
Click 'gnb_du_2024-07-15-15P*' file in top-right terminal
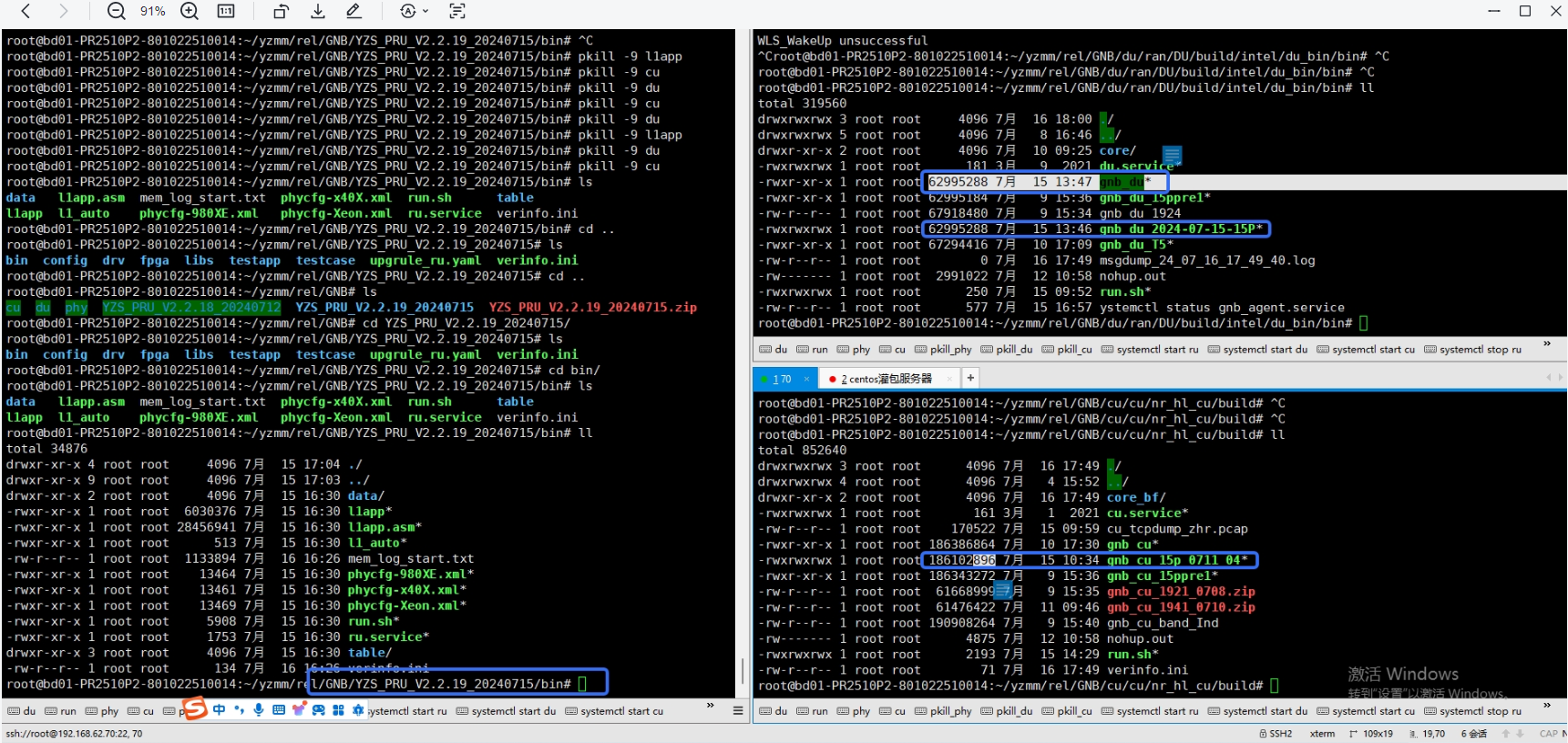click(x=1181, y=229)
